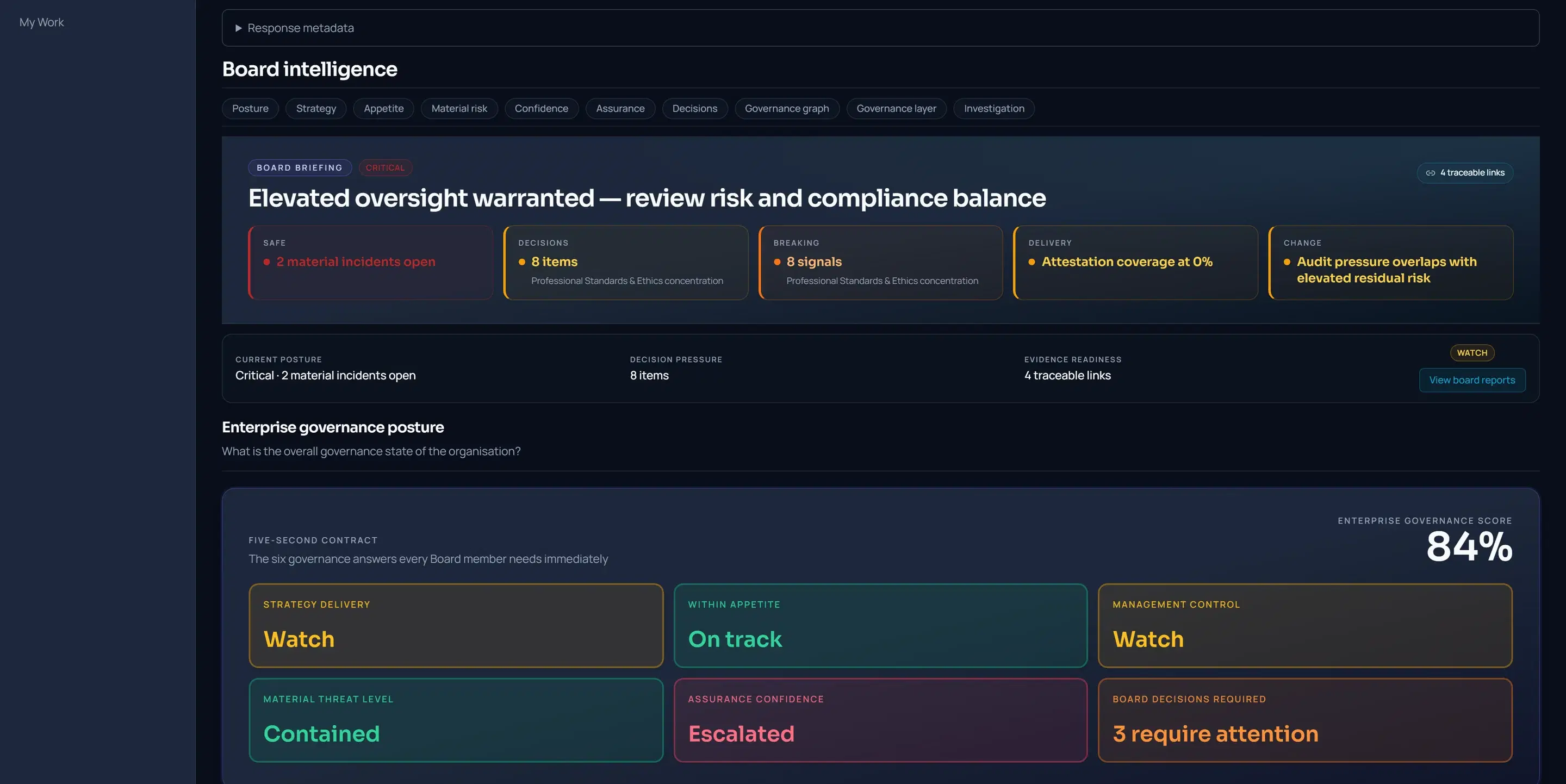
Task: Click the Elevated oversight warranted headline
Action: 647,198
